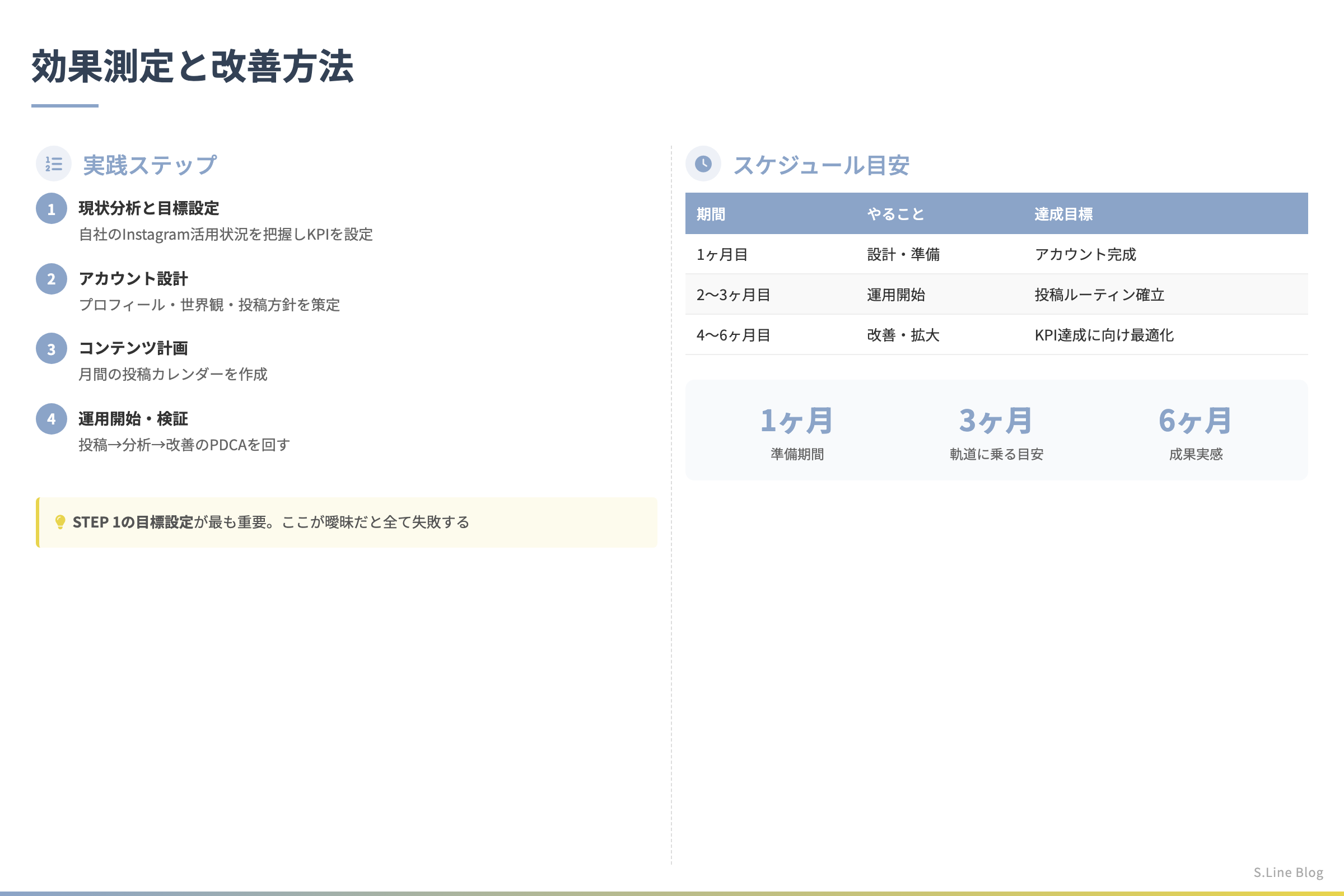The image size is (1344, 896).
Task: Click the 準備期間 label
Action: tap(797, 454)
